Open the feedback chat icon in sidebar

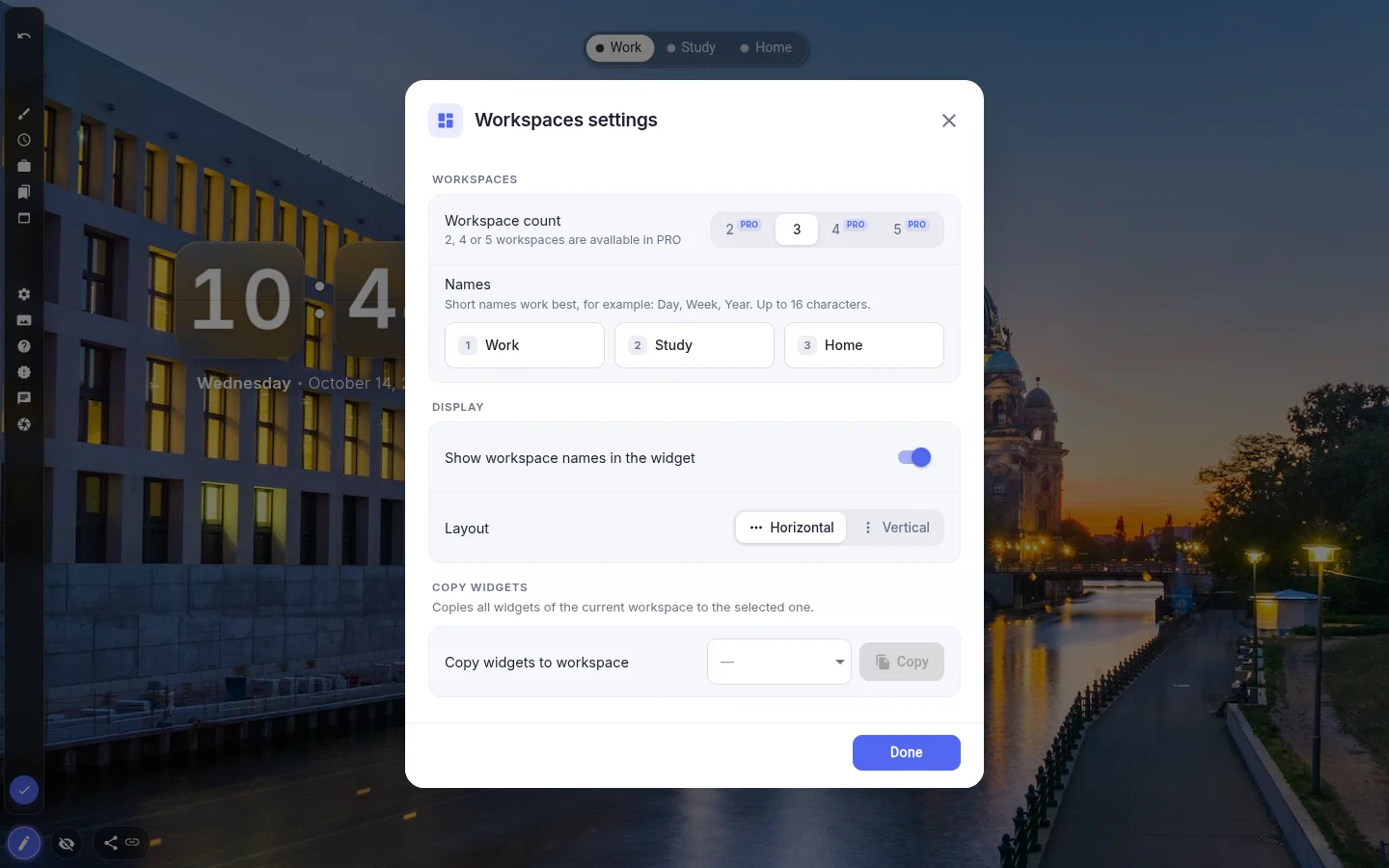tap(24, 398)
